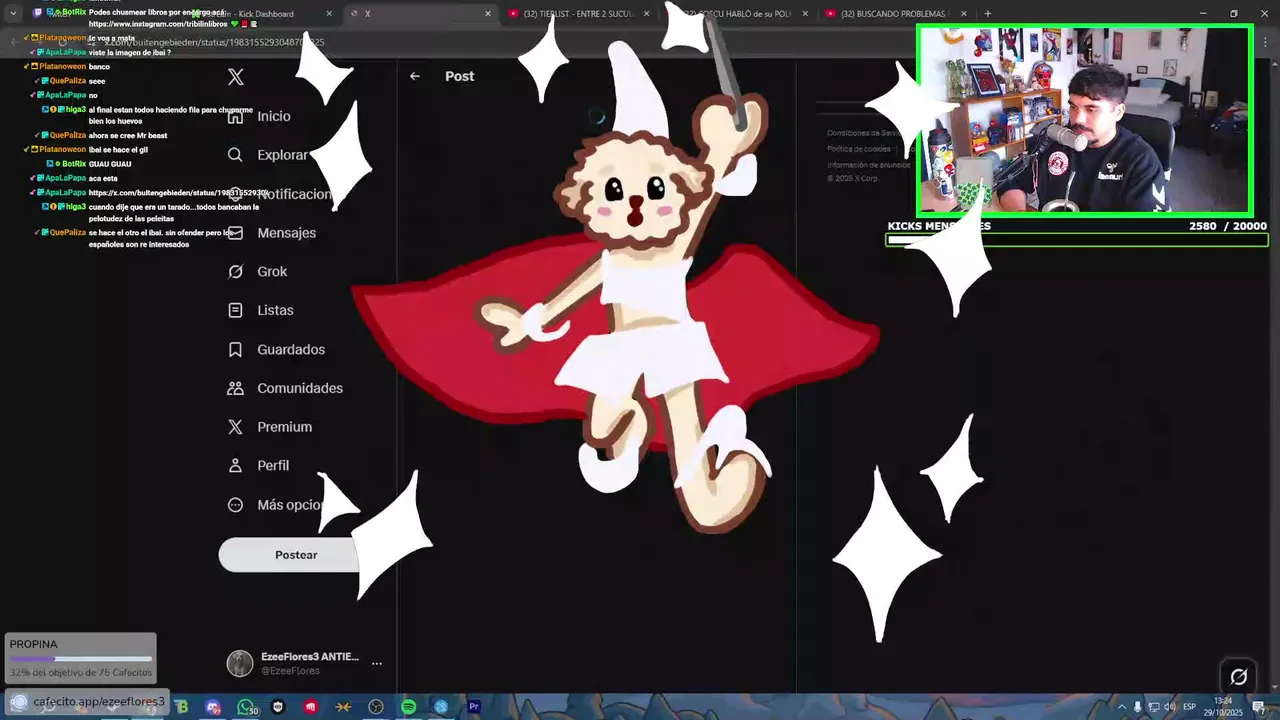
Task: Open Discord from the taskbar
Action: [x=213, y=707]
